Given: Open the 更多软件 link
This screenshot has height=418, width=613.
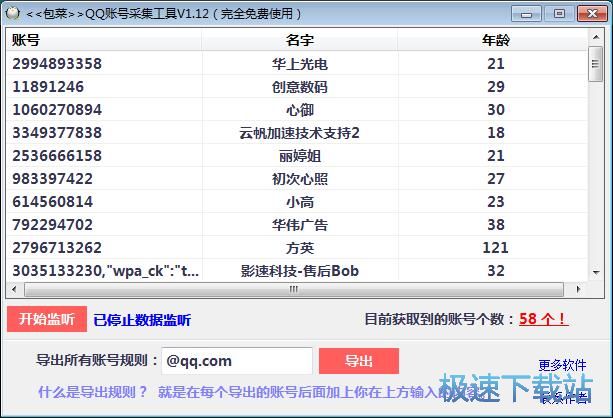Looking at the screenshot, I should coord(562,365).
